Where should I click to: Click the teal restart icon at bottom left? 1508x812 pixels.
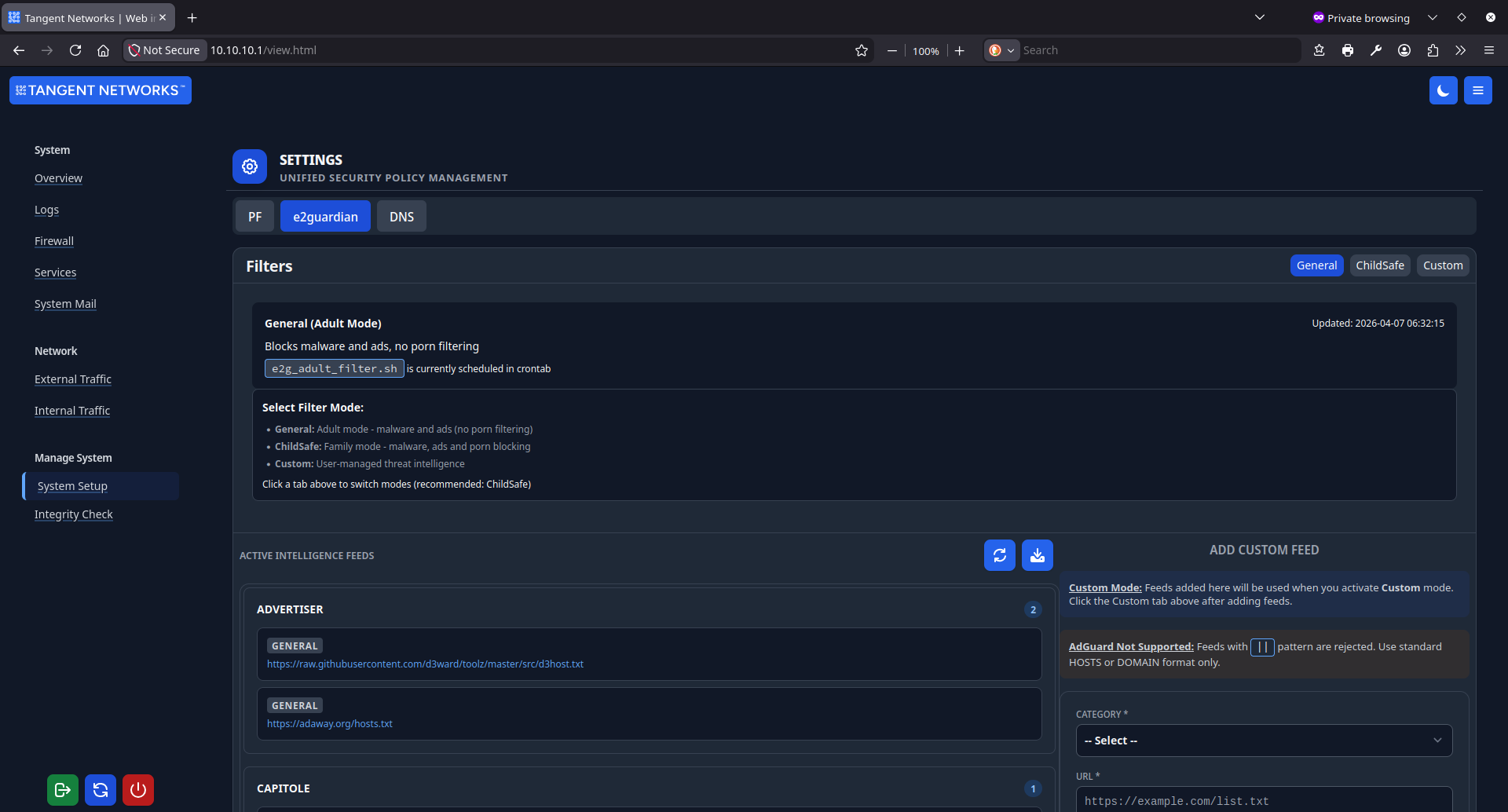click(x=100, y=790)
